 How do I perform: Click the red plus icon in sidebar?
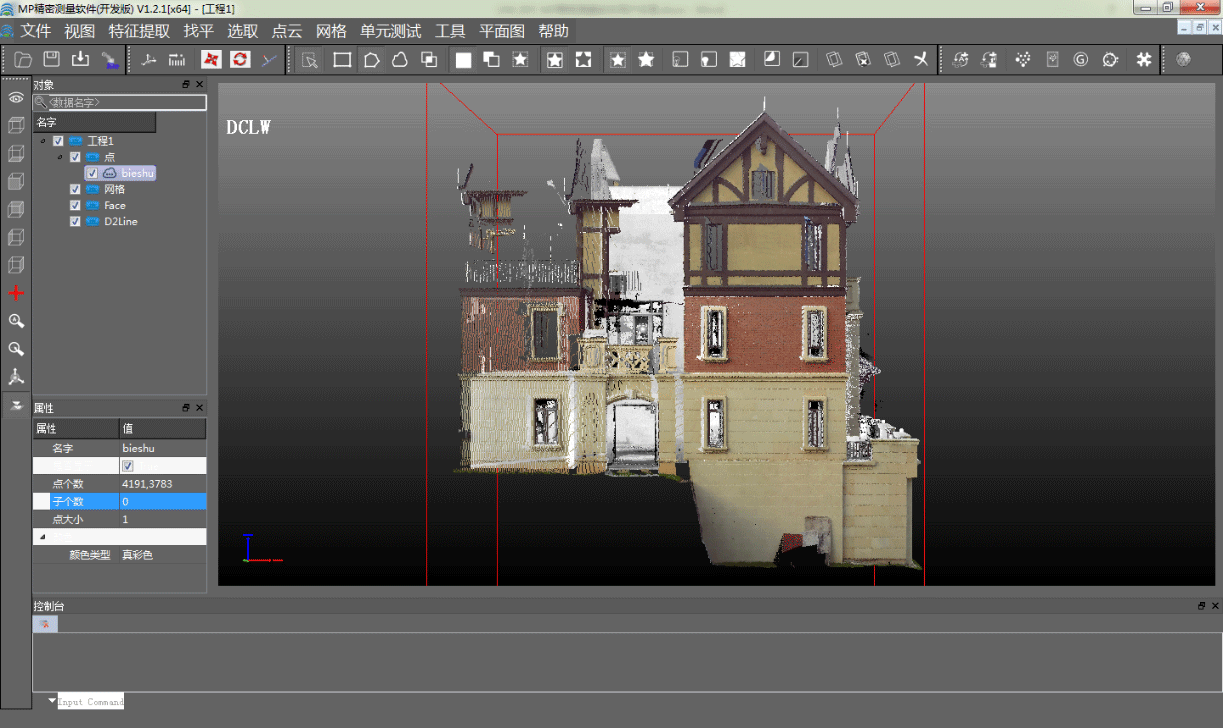point(16,294)
